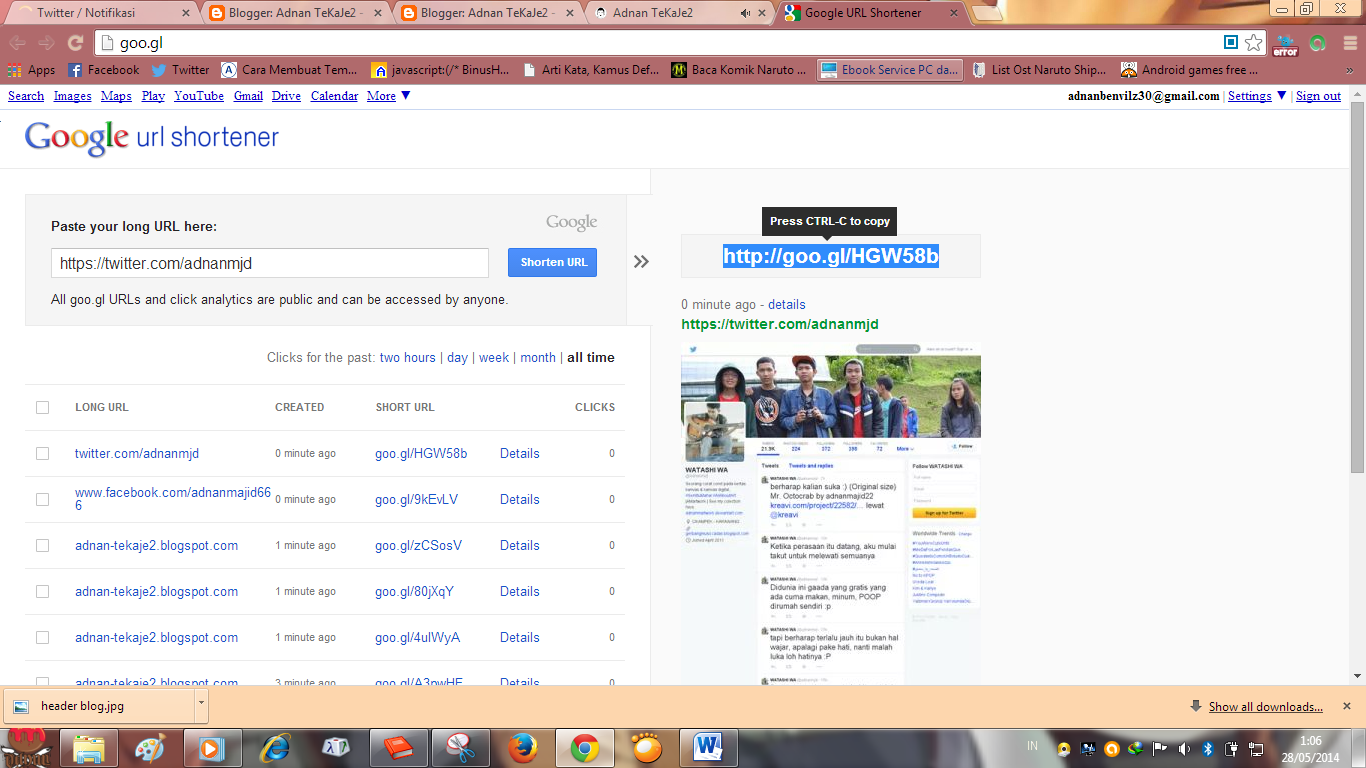The width and height of the screenshot is (1366, 768).
Task: Bookmark this page with star icon
Action: coord(1253,43)
